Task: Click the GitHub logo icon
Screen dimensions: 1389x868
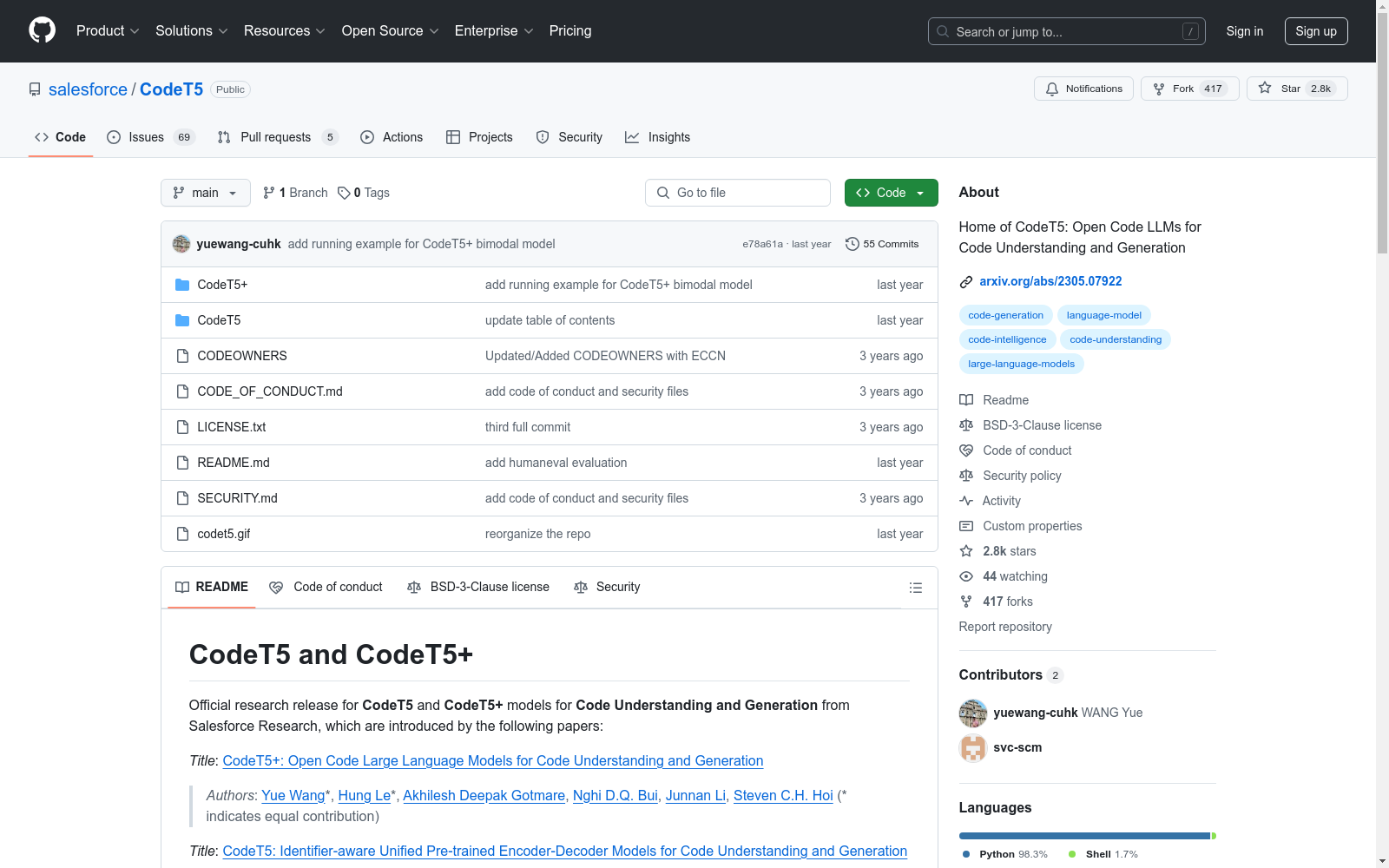Action: tap(42, 30)
